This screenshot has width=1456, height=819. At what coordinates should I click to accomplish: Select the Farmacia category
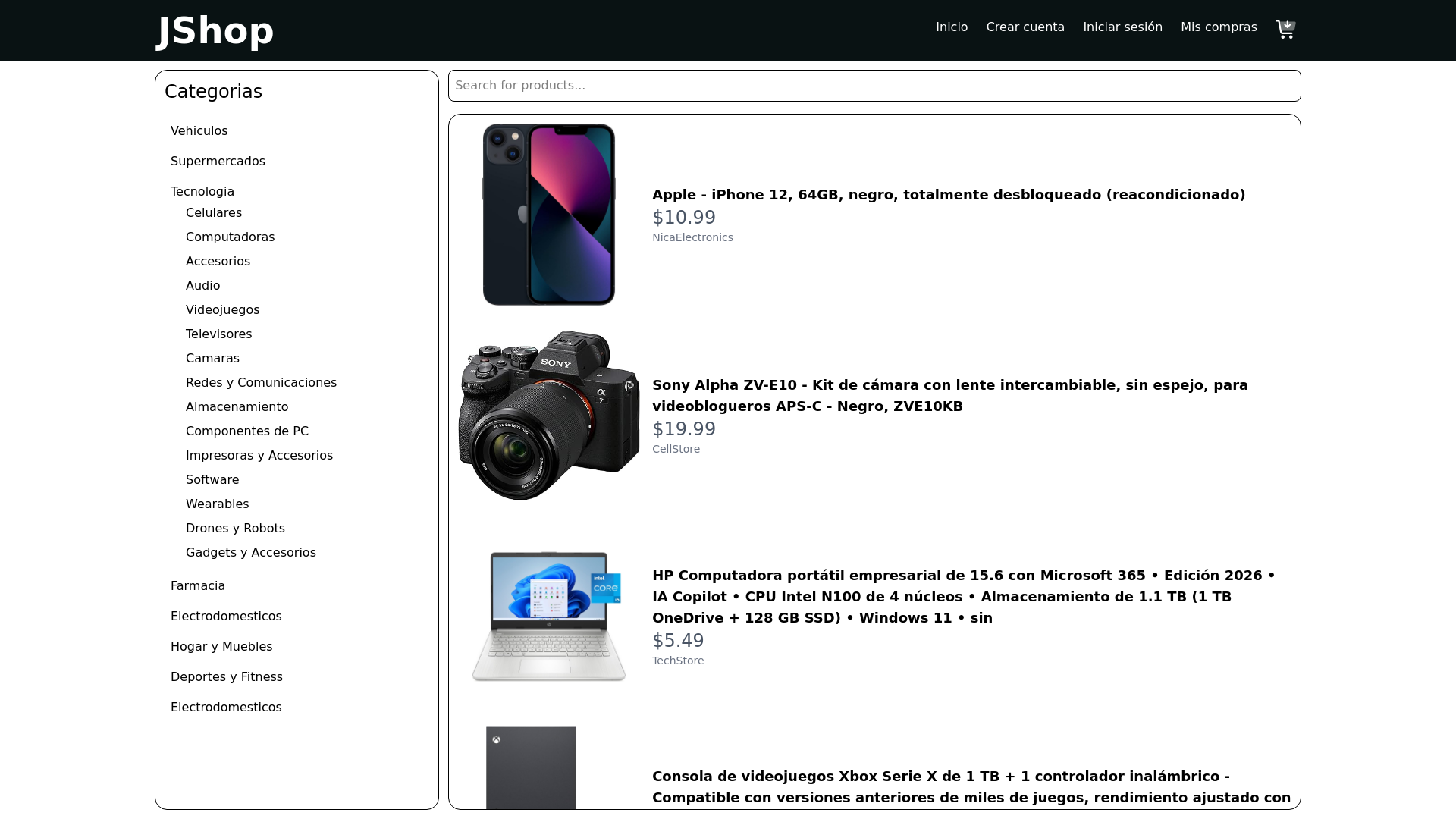[198, 586]
